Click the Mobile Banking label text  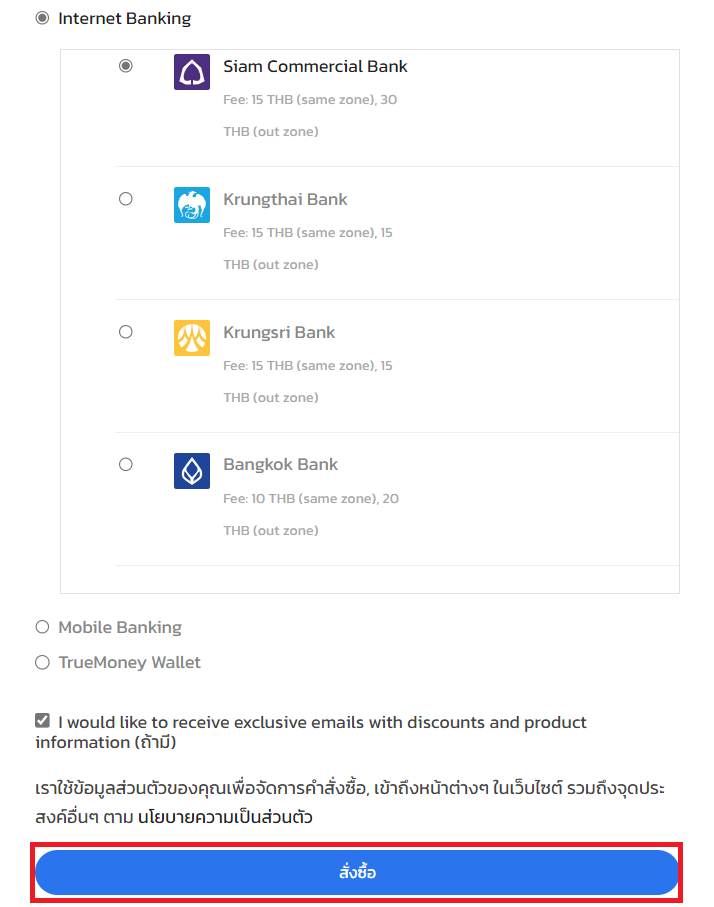pos(120,627)
